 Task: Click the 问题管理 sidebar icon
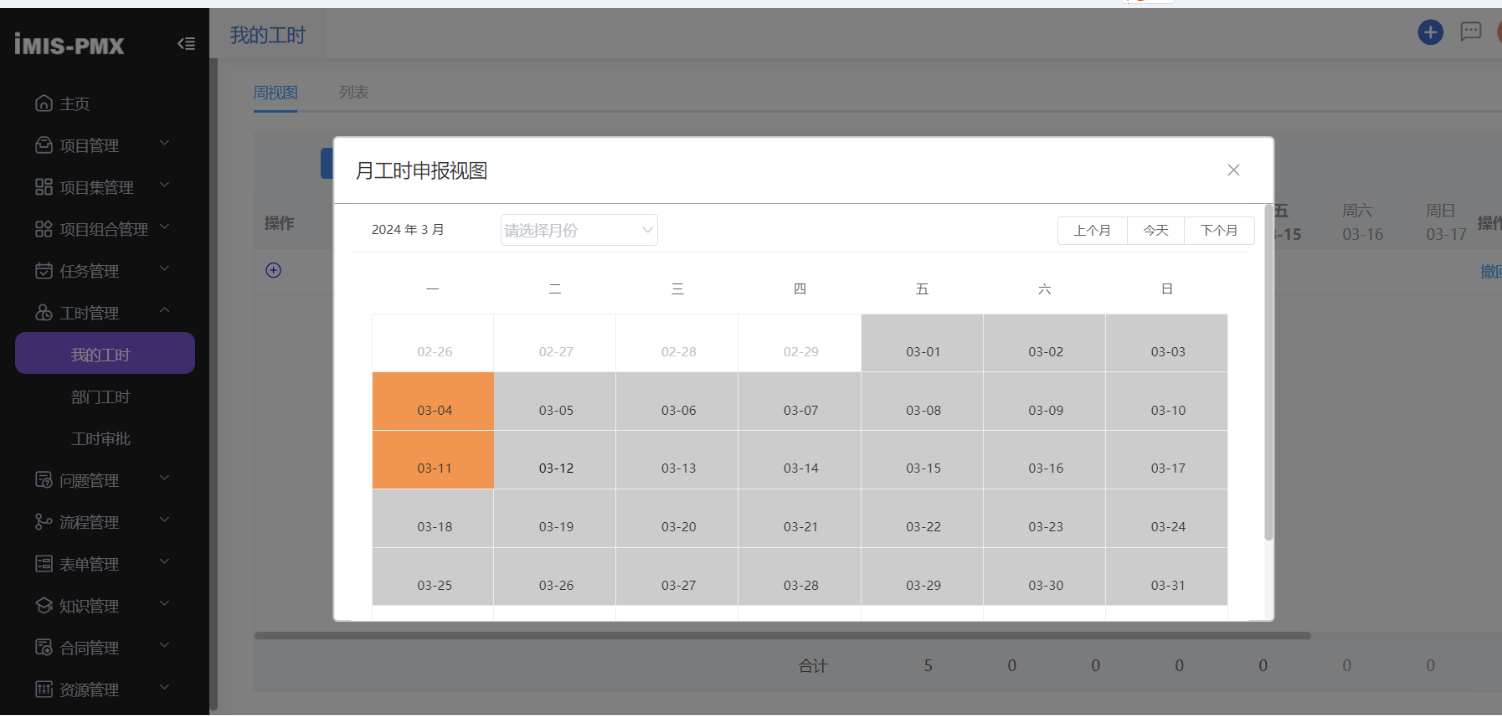point(43,480)
